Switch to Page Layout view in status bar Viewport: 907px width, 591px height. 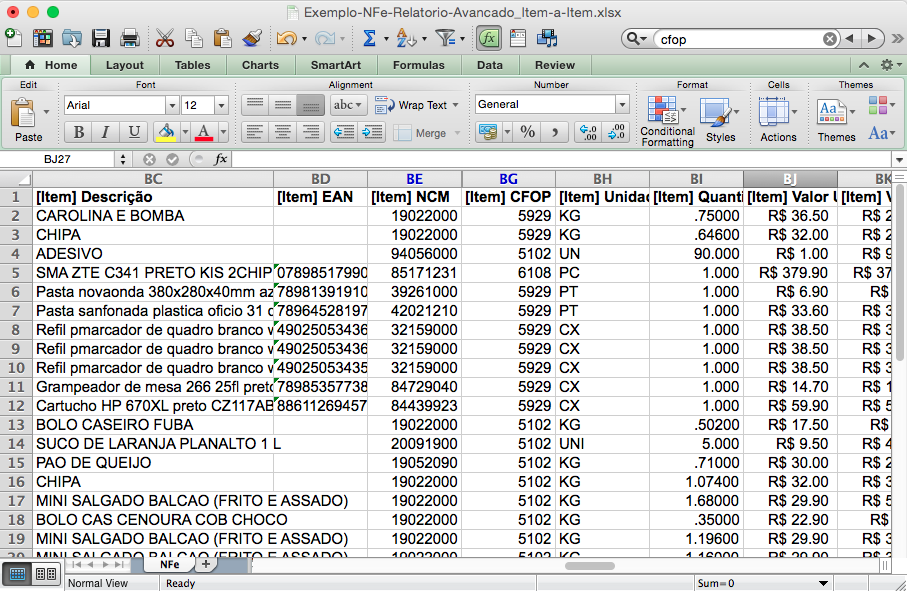point(46,574)
